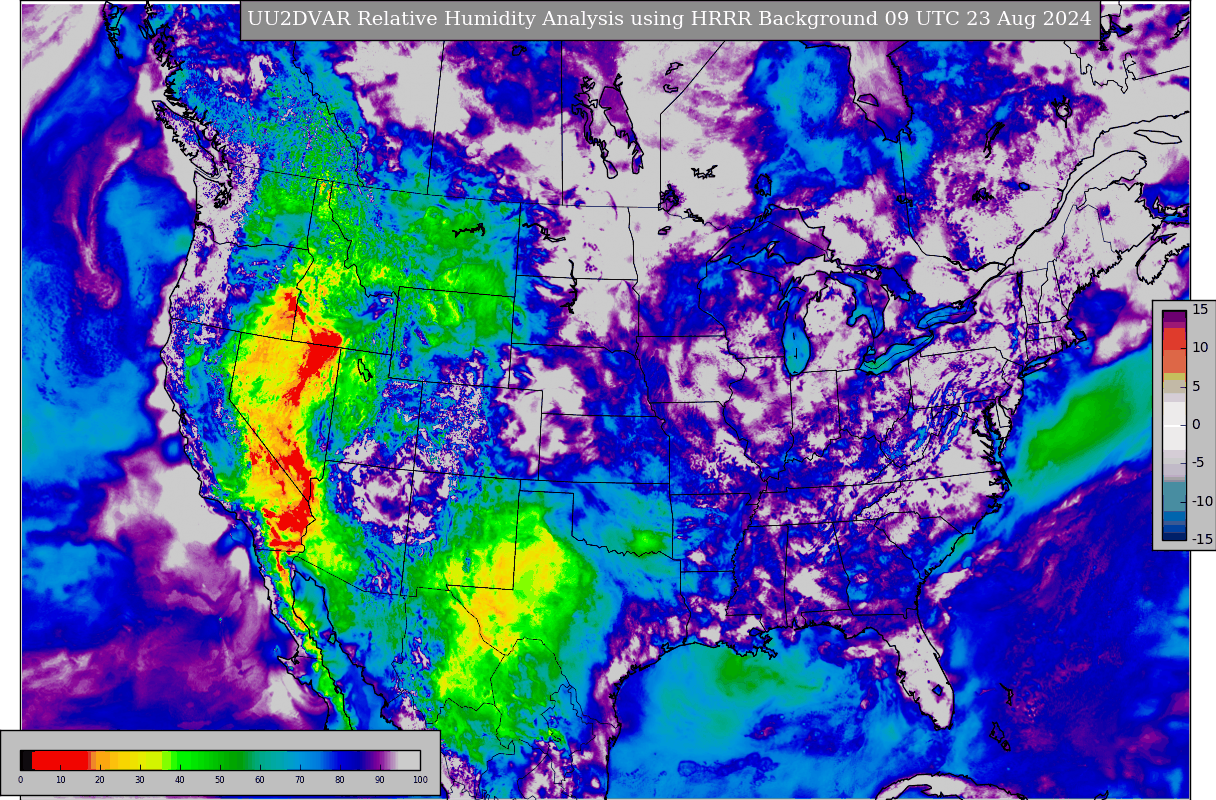Click the '100' label under the humidity colorbar

tap(420, 779)
